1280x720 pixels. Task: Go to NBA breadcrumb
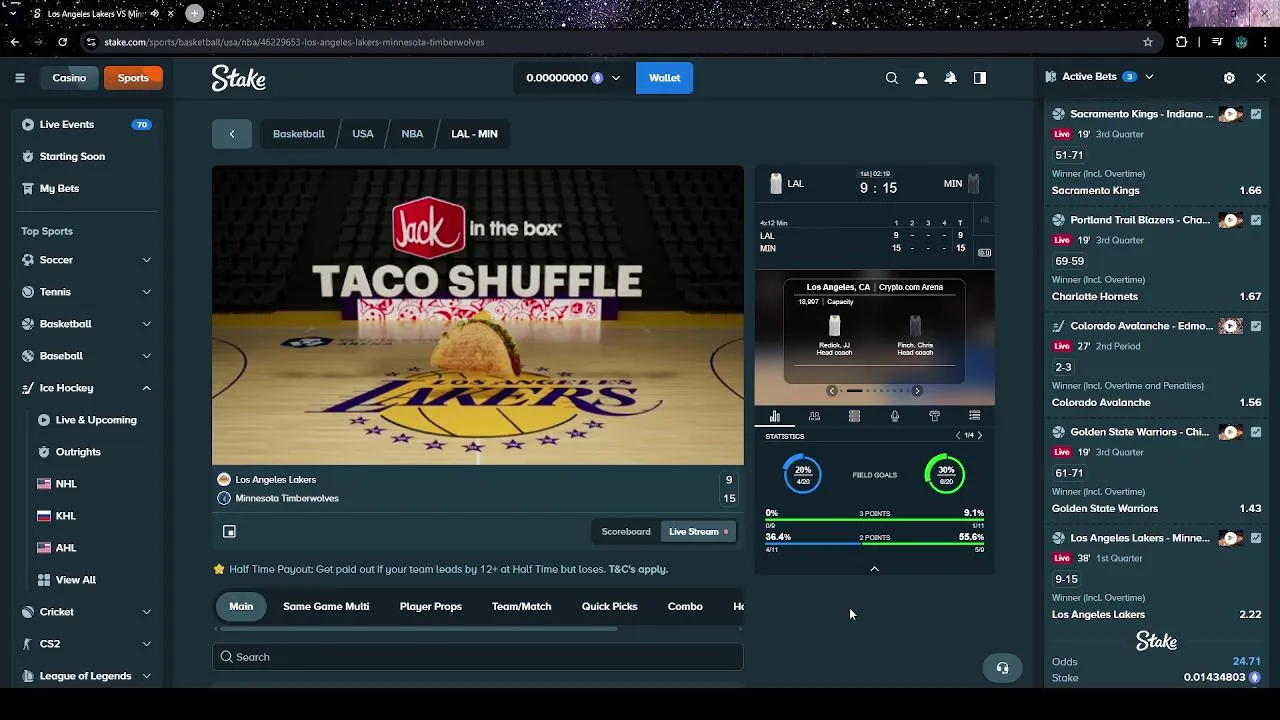pos(412,134)
